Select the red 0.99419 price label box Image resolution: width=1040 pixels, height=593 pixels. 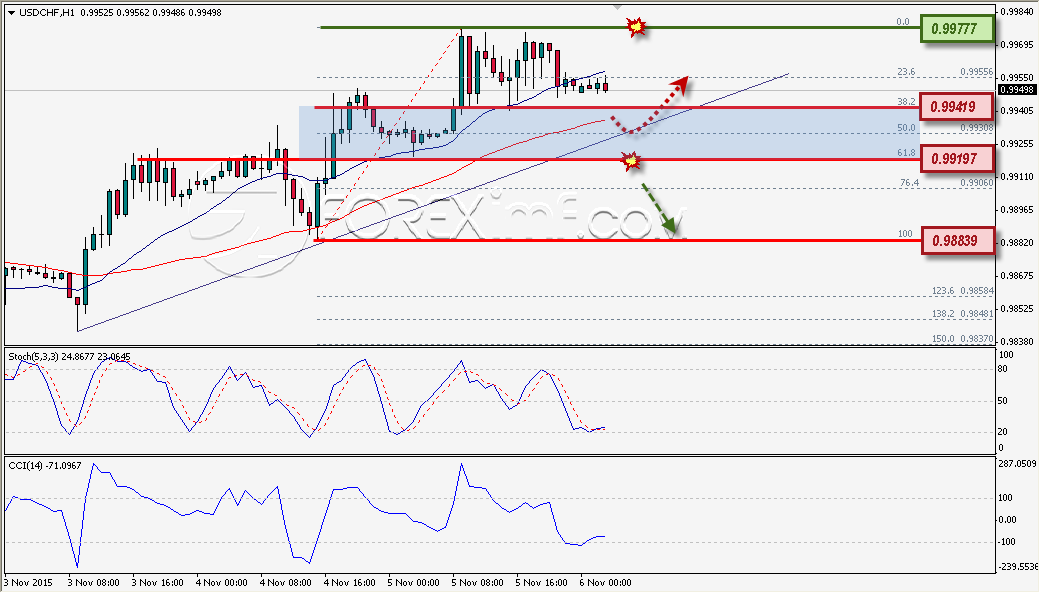pos(957,107)
